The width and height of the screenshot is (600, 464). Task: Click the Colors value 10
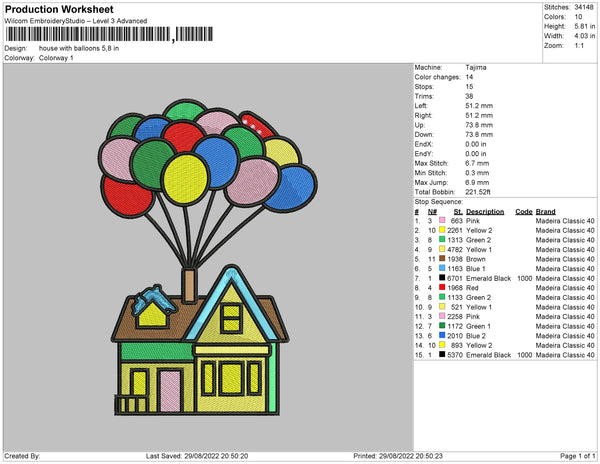click(x=578, y=17)
